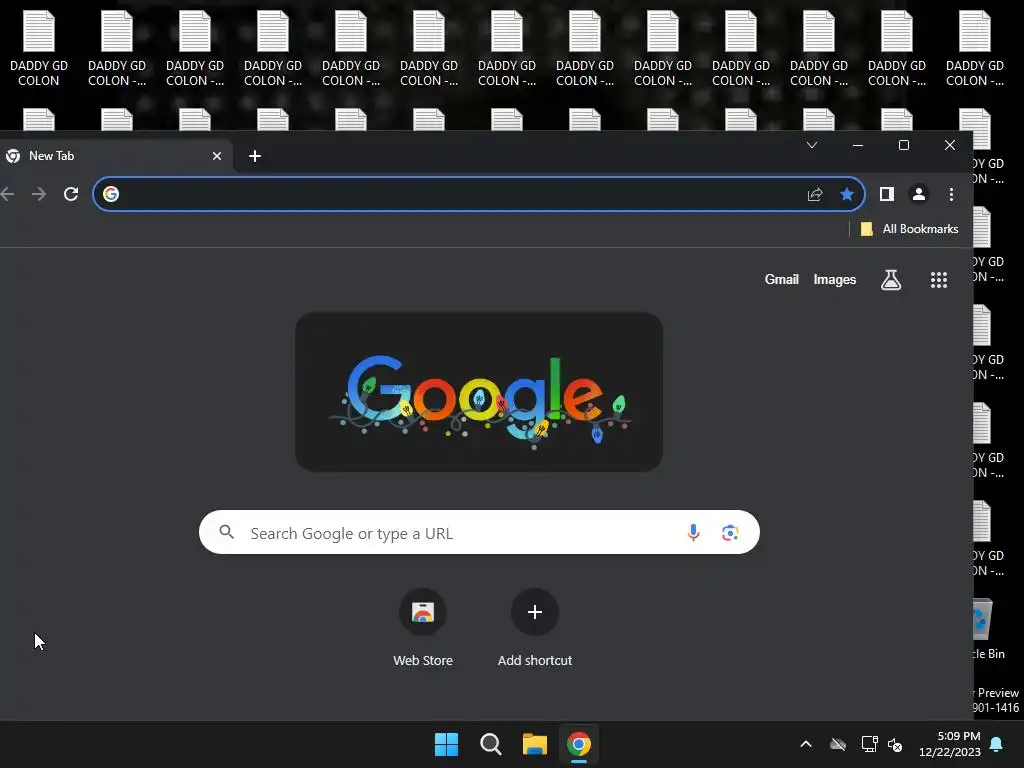
Task: Open Chrome profile menu
Action: click(919, 194)
